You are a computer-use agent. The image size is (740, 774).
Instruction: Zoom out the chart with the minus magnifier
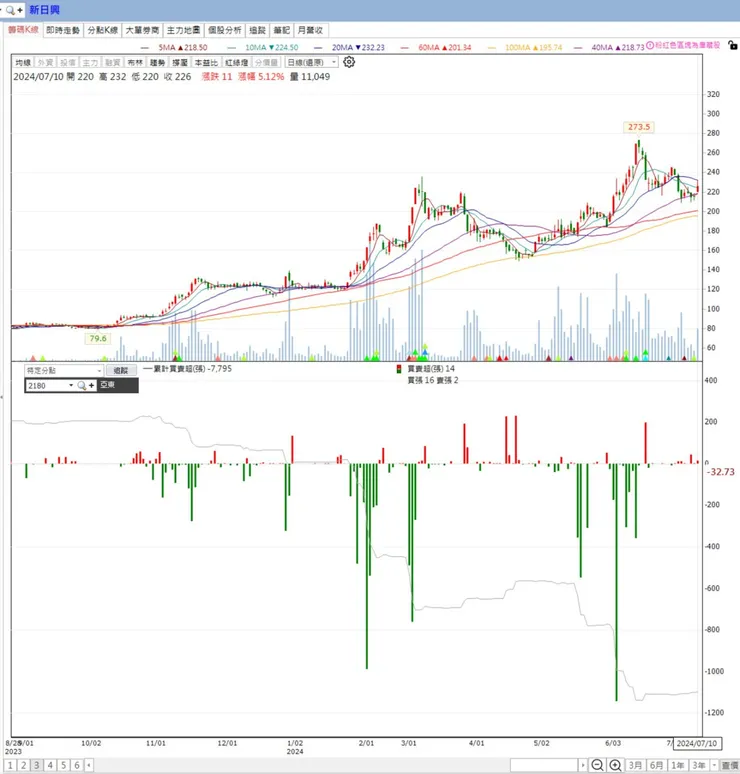tap(597, 765)
